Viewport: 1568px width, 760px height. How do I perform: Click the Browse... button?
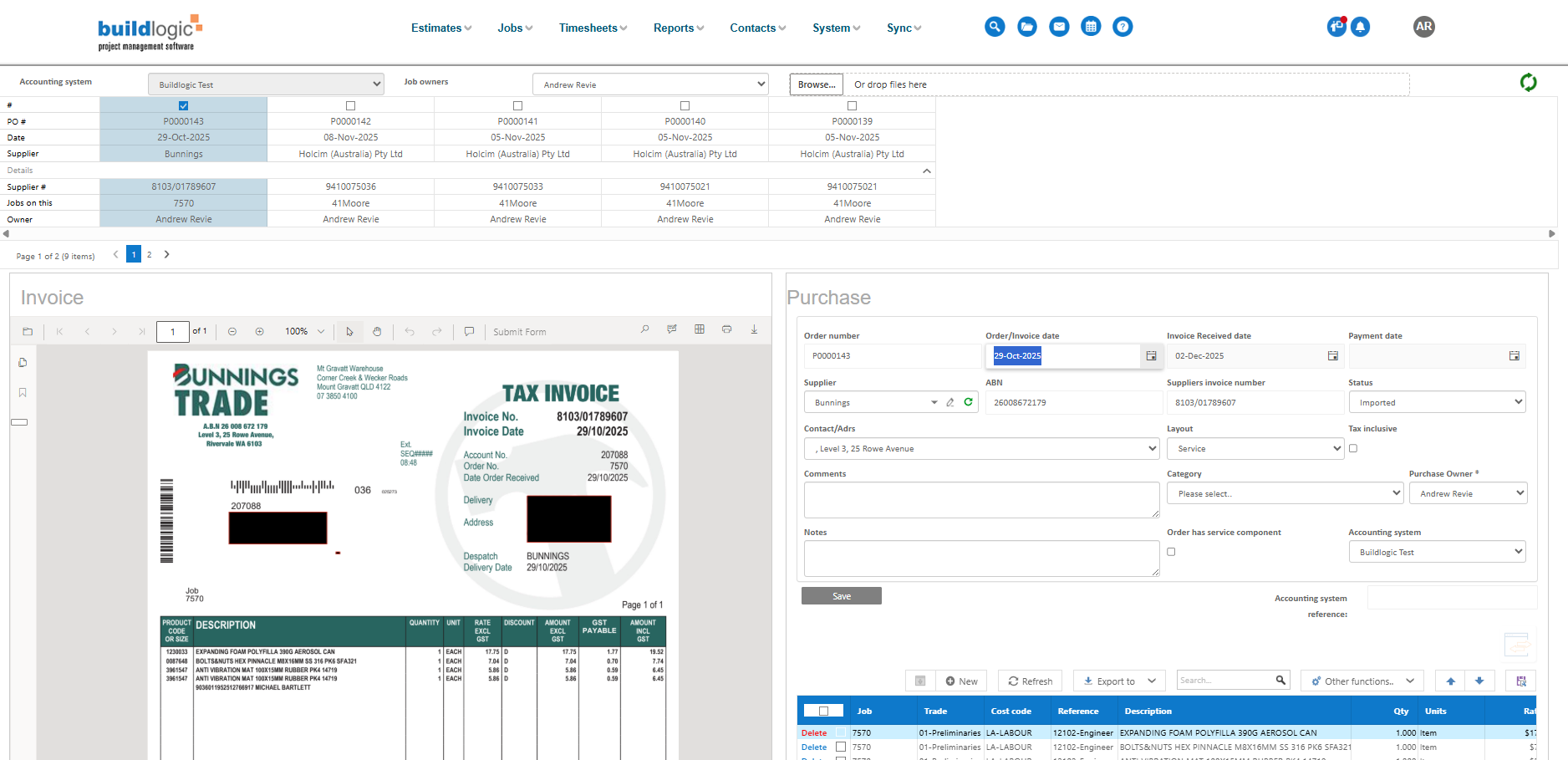[x=817, y=84]
